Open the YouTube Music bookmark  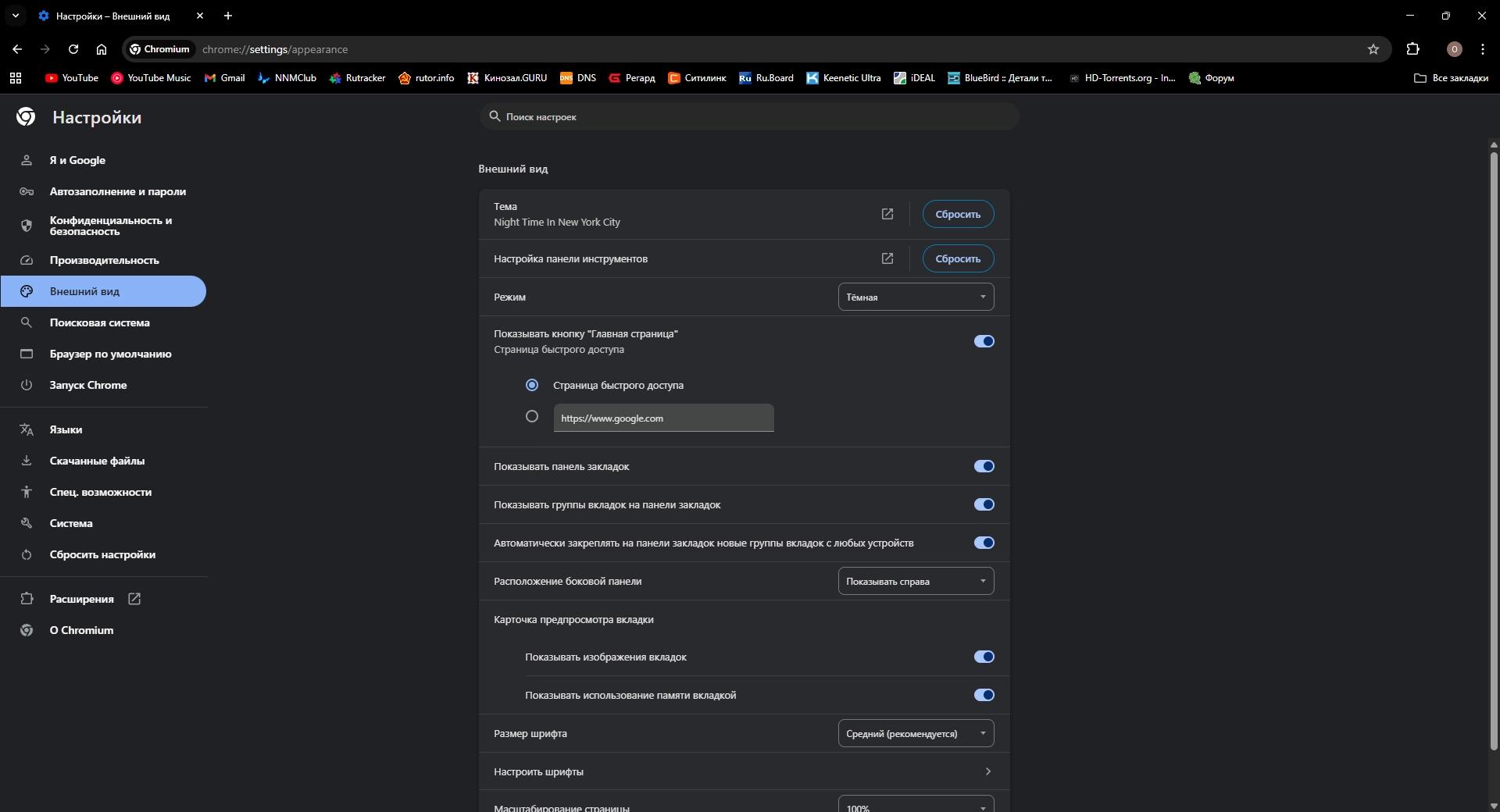151,78
